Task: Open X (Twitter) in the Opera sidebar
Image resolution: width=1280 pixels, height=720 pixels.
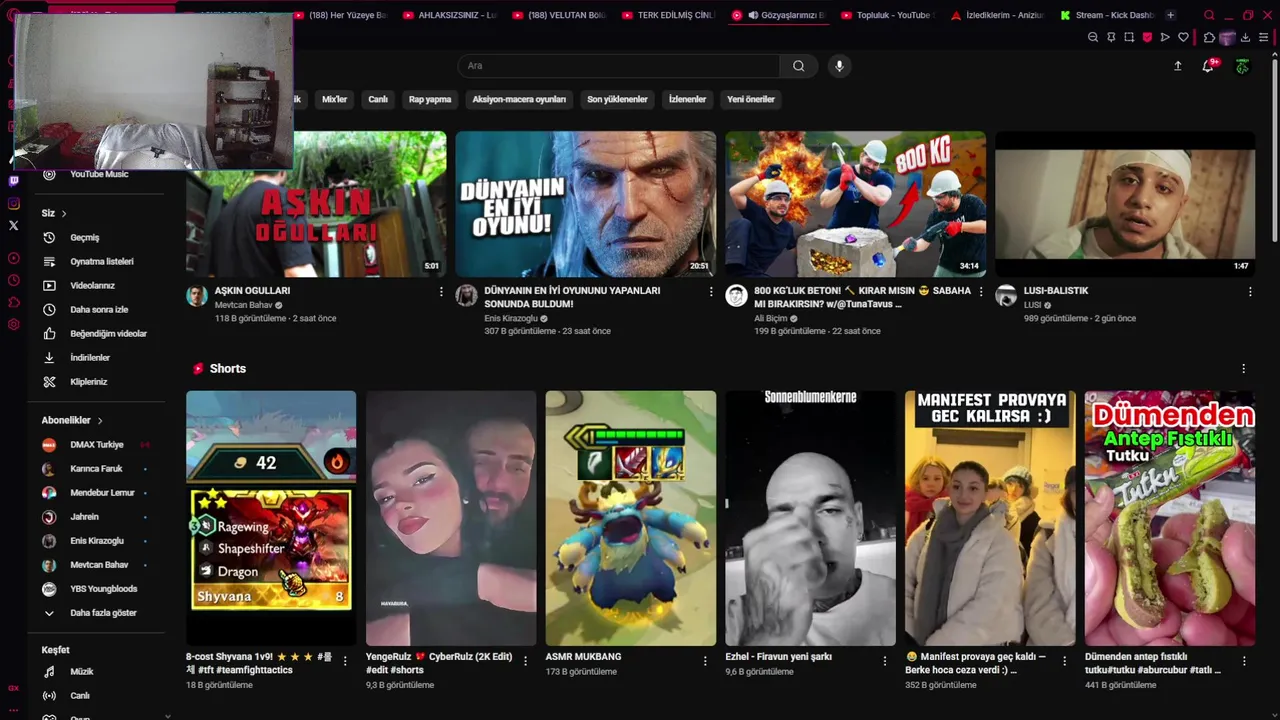Action: (x=13, y=225)
